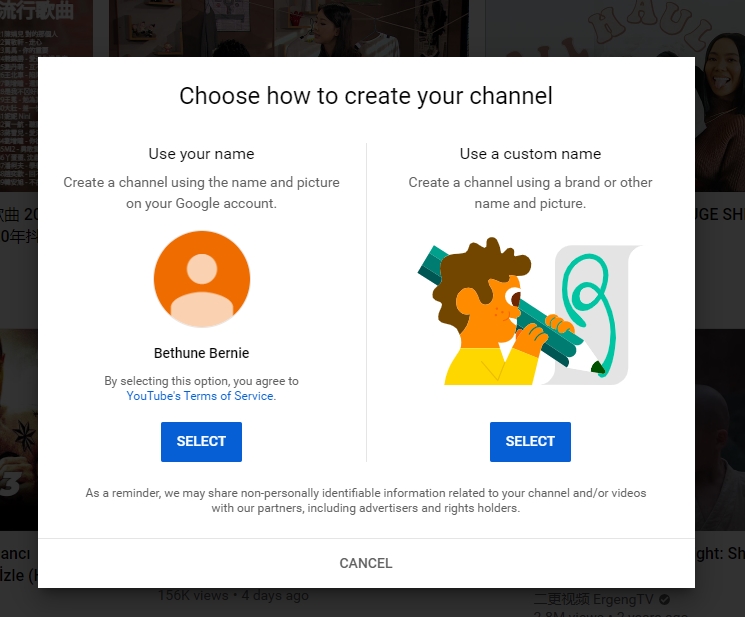Click the '156K views' text behind dialog
The height and width of the screenshot is (617, 745).
tap(193, 595)
